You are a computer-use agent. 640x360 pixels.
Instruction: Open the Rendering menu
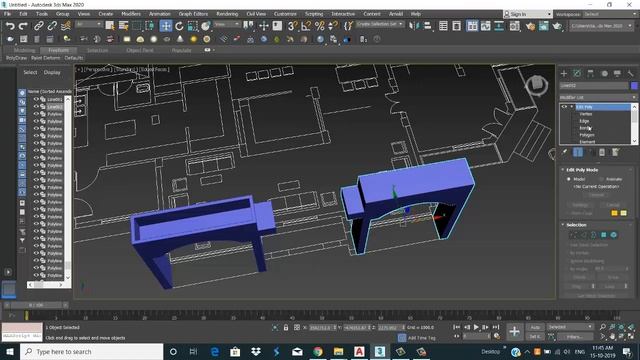tap(227, 14)
